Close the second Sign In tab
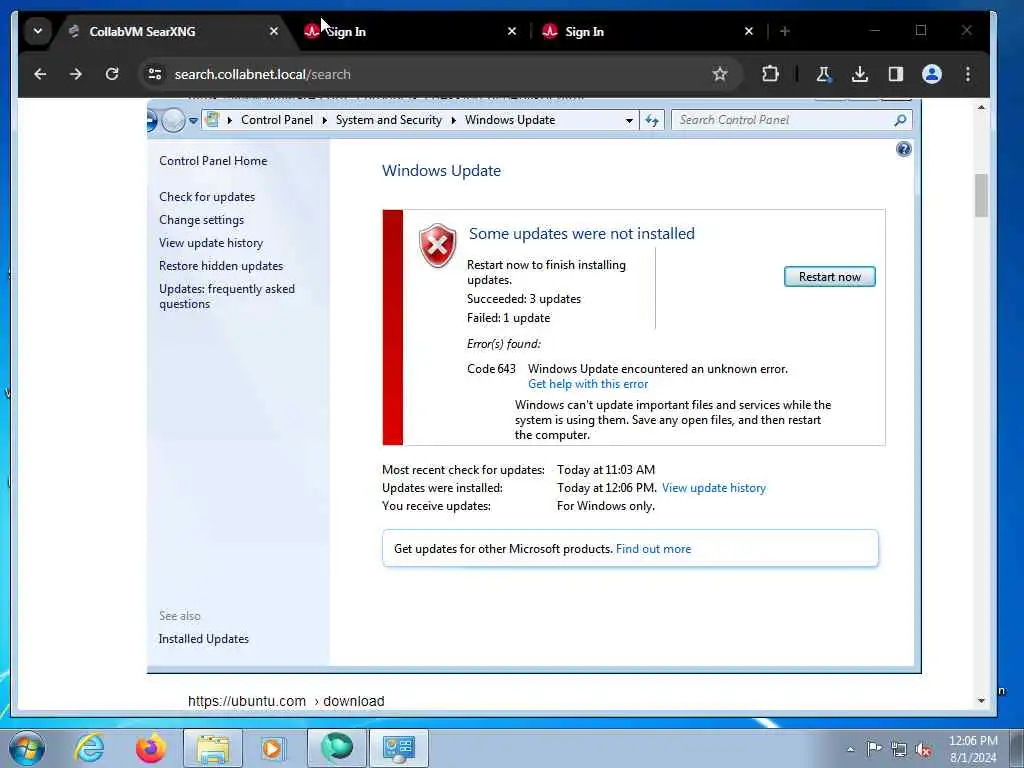This screenshot has width=1024, height=768. click(x=749, y=31)
